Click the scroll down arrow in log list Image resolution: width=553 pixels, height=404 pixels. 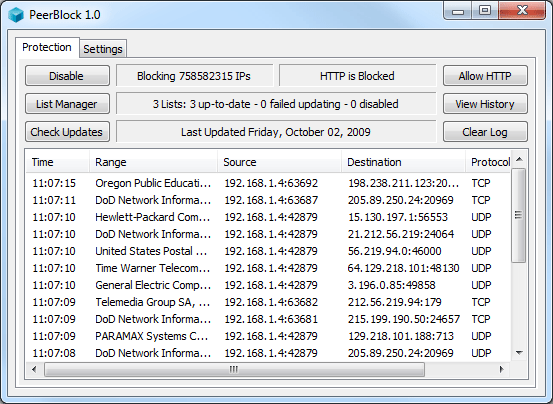519,352
